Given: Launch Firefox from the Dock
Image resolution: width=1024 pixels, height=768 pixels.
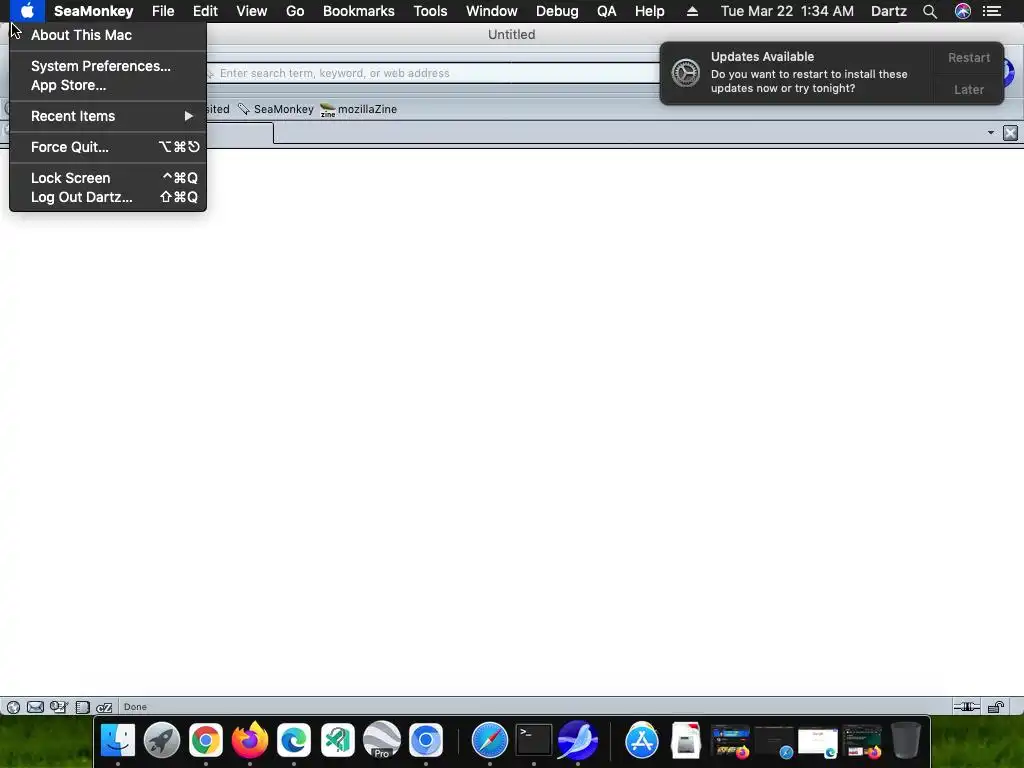Looking at the screenshot, I should [x=249, y=741].
